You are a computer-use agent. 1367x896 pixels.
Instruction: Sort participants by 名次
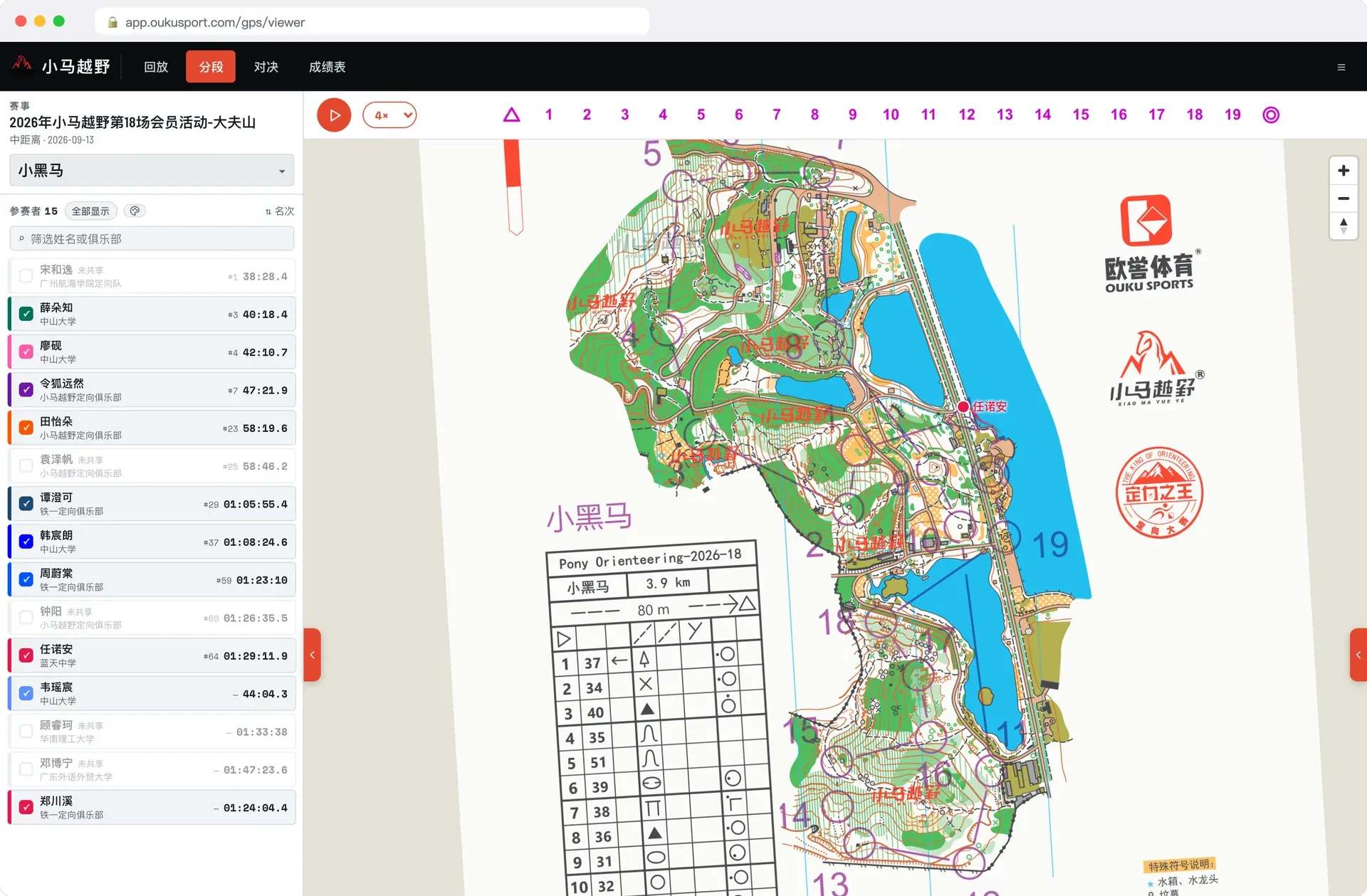pyautogui.click(x=279, y=211)
